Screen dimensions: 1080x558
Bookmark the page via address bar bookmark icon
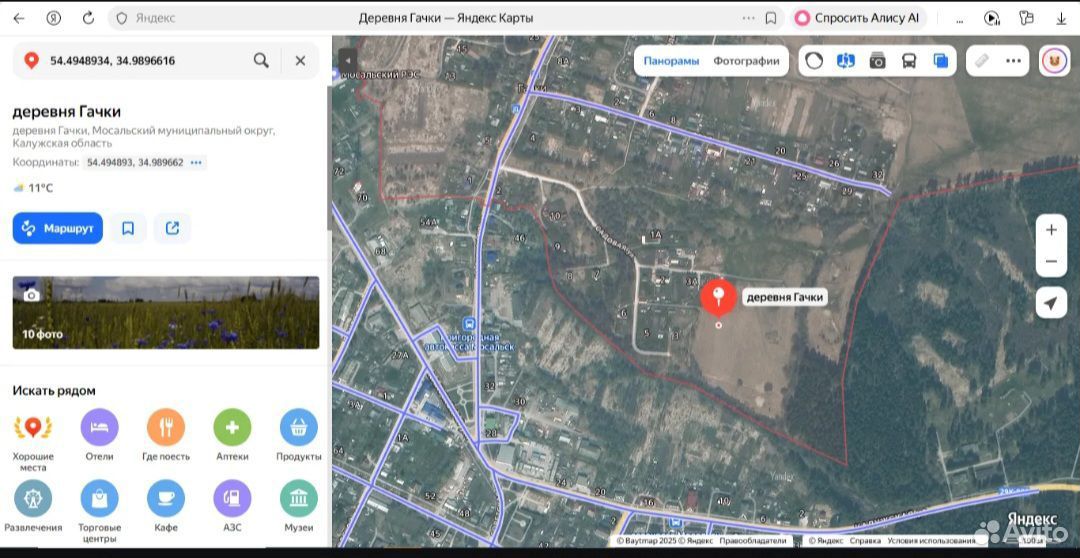tap(771, 19)
